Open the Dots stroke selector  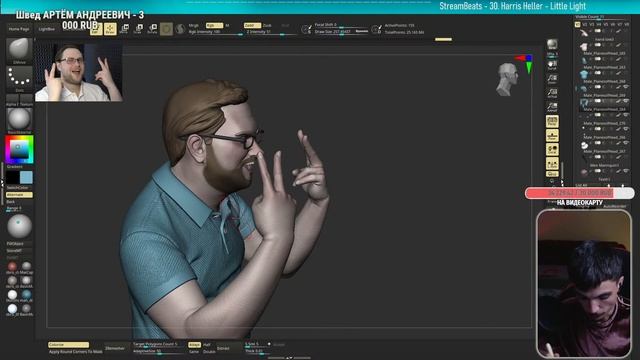tap(19, 78)
